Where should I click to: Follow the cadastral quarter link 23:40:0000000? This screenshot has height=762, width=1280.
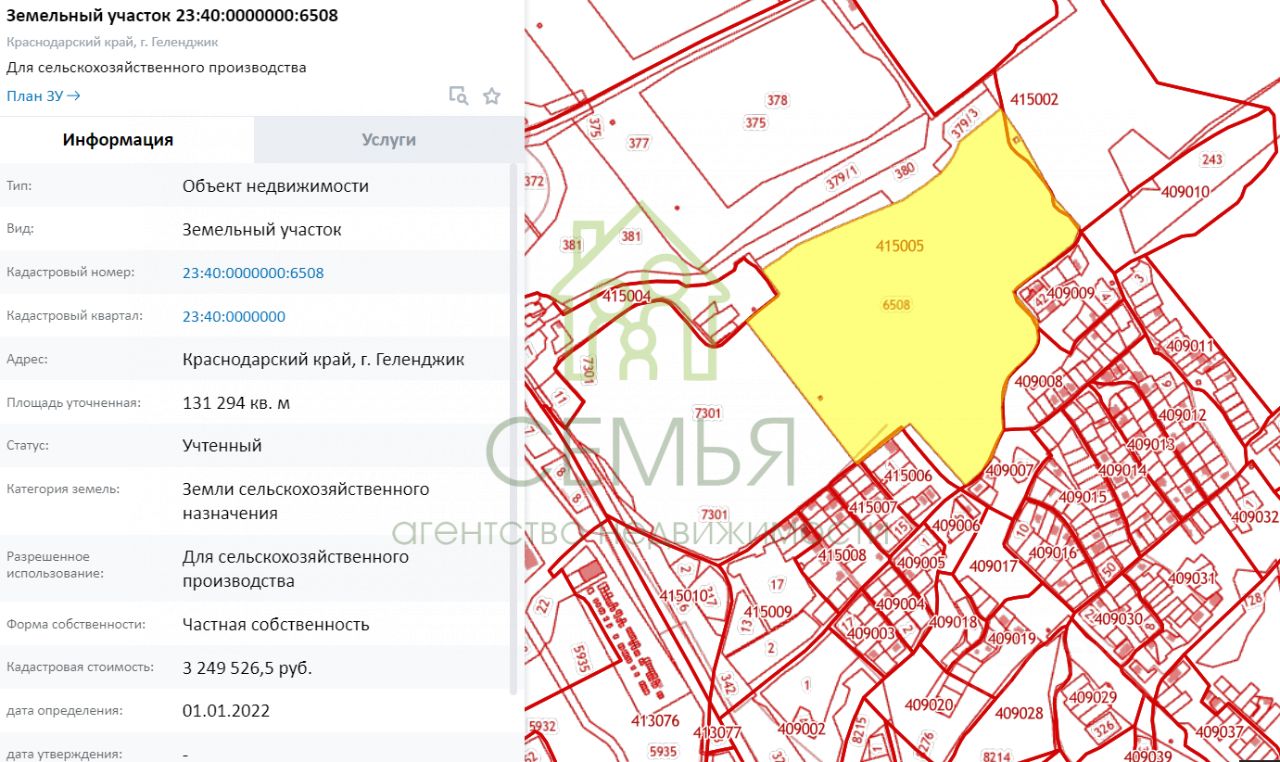coord(234,317)
